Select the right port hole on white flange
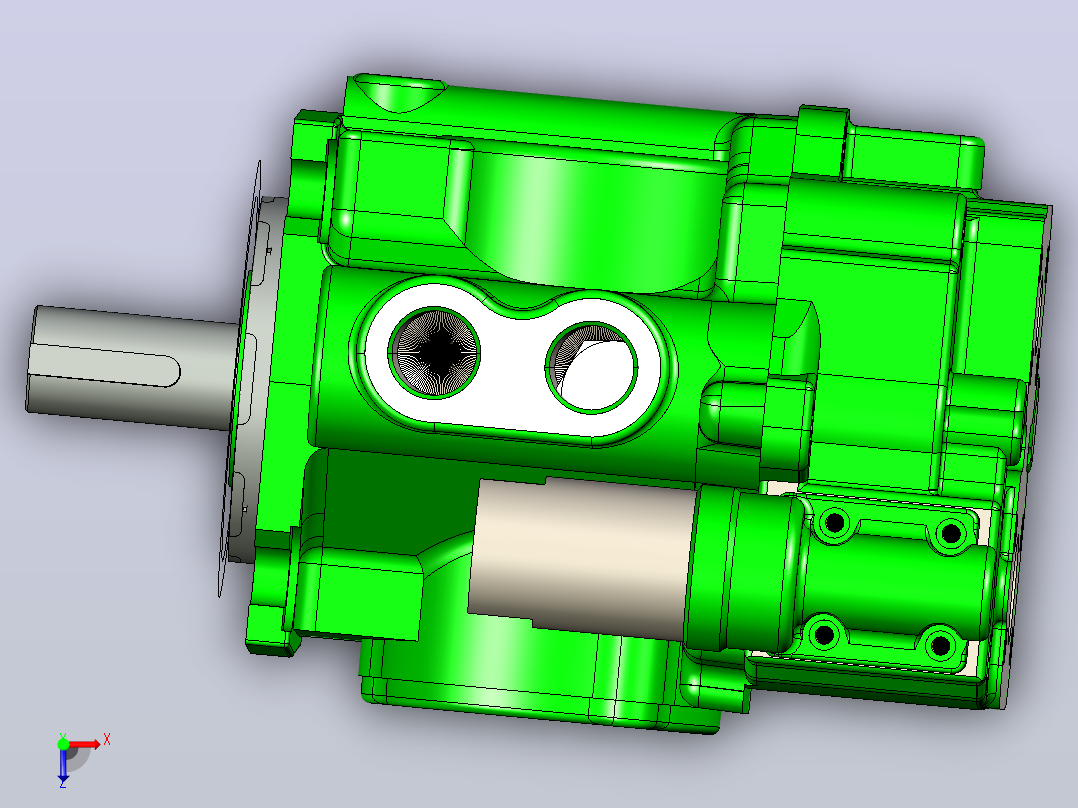 click(x=592, y=368)
